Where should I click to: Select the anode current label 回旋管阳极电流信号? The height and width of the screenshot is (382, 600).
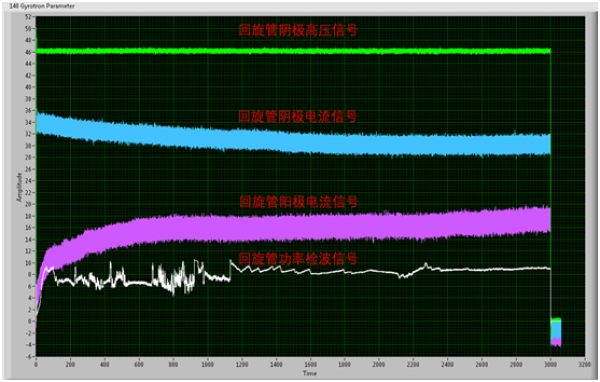pos(298,202)
